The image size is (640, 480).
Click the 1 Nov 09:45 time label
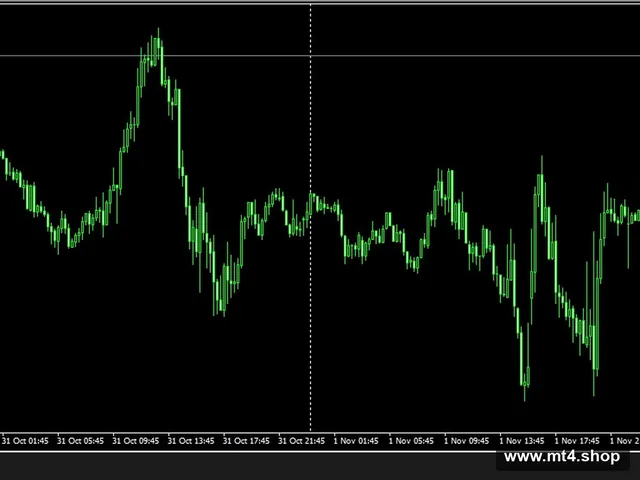[467, 441]
